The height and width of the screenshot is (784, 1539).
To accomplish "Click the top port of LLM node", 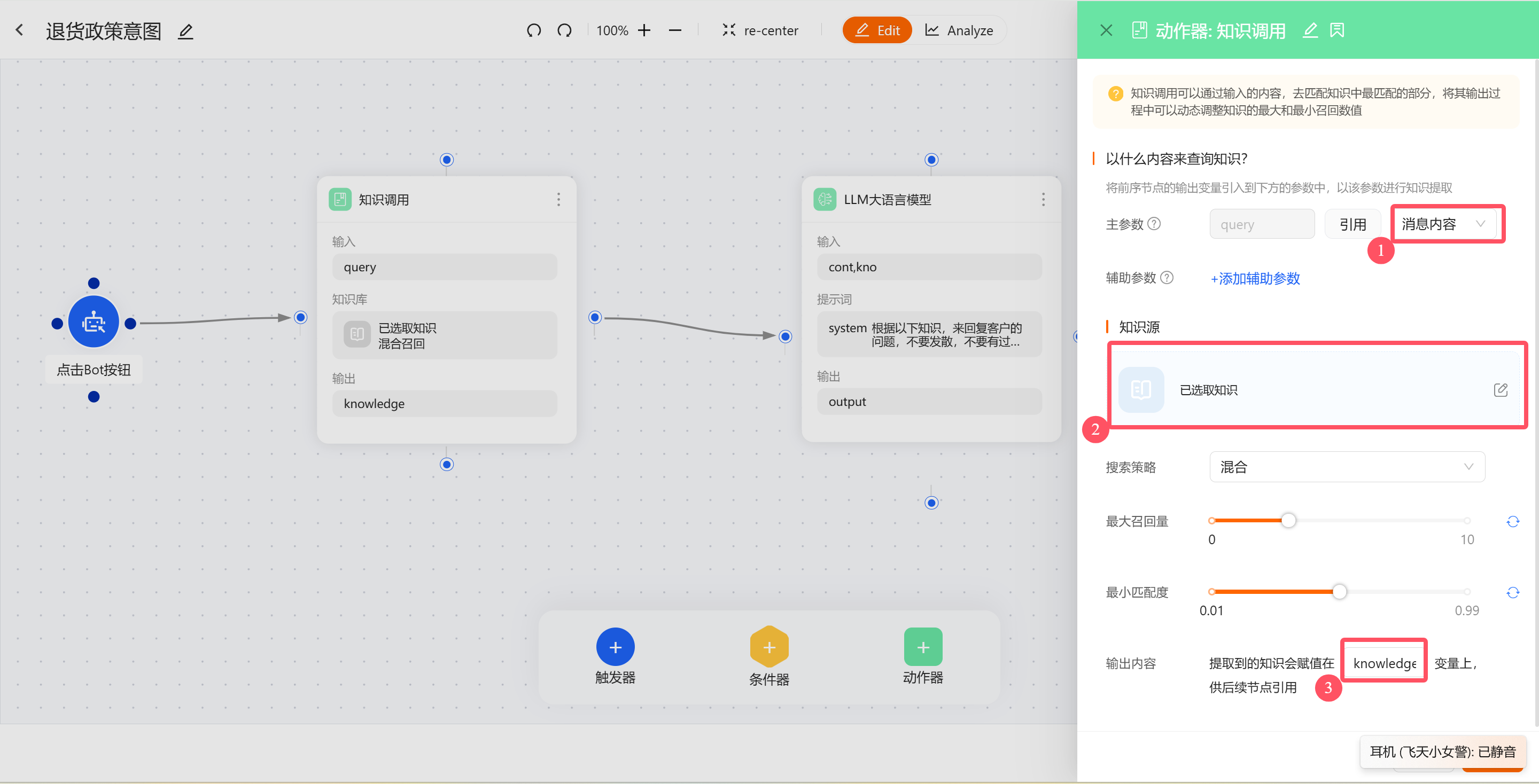I will pyautogui.click(x=931, y=160).
